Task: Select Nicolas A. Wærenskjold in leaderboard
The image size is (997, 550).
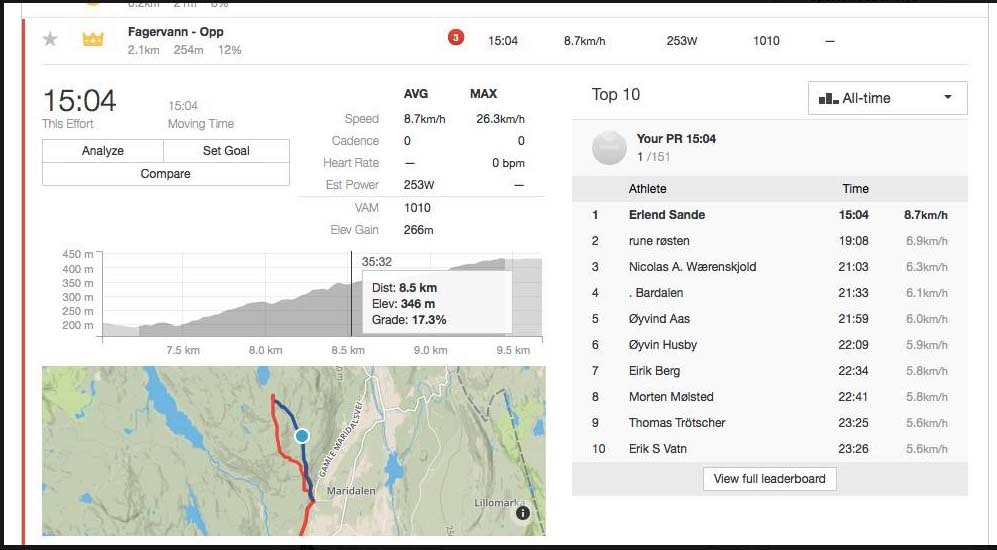Action: pyautogui.click(x=692, y=267)
